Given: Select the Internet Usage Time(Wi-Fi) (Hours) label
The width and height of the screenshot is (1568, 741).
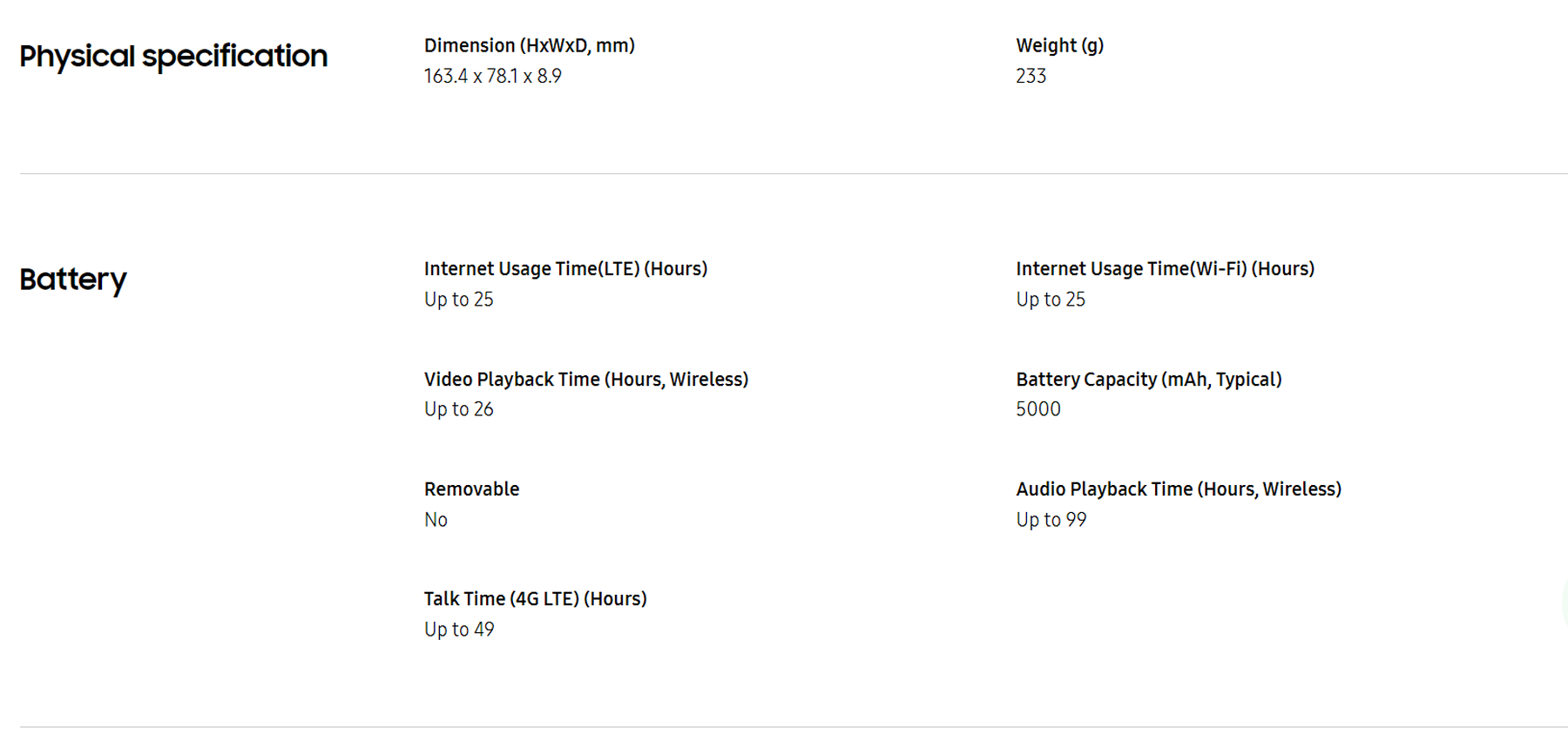Looking at the screenshot, I should [x=1165, y=269].
